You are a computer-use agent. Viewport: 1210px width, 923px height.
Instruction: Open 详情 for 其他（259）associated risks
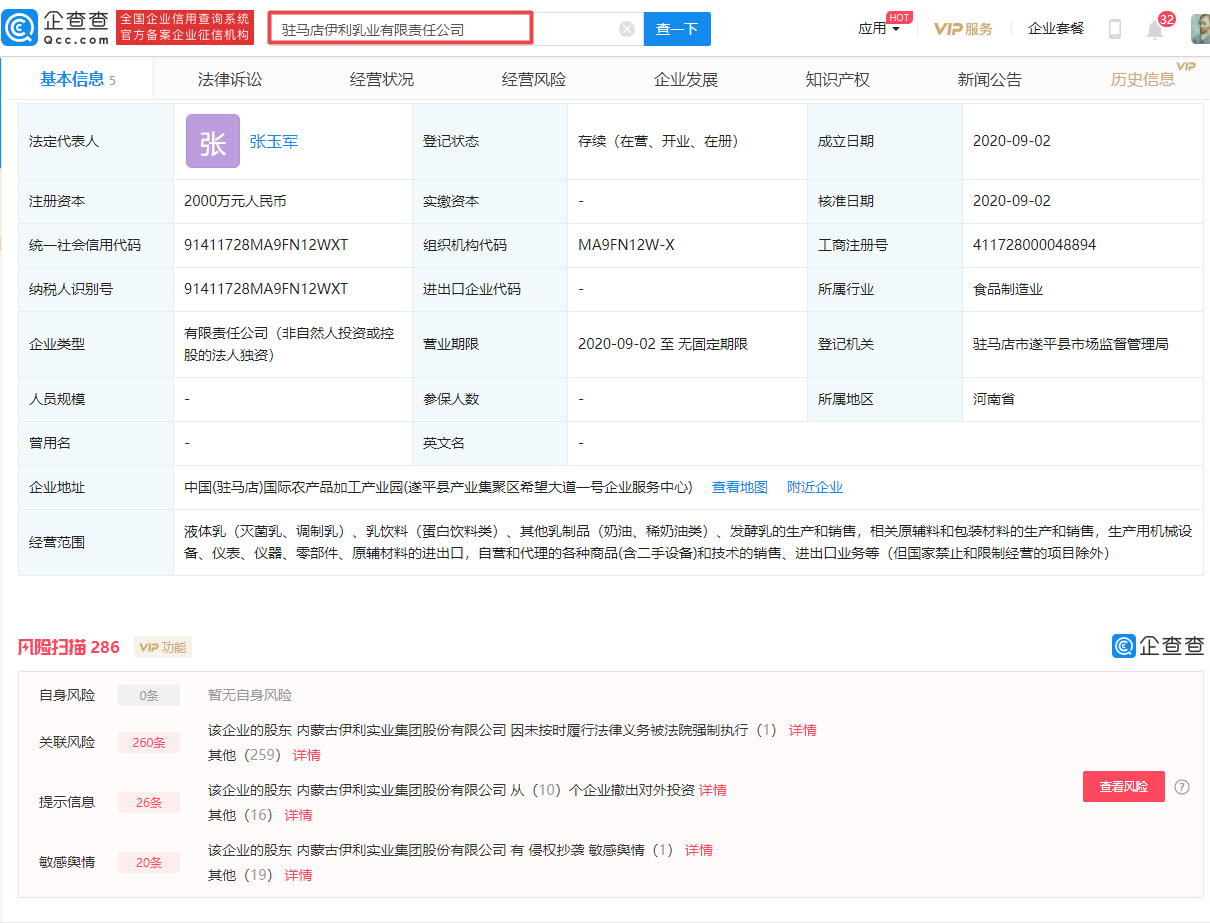click(307, 756)
